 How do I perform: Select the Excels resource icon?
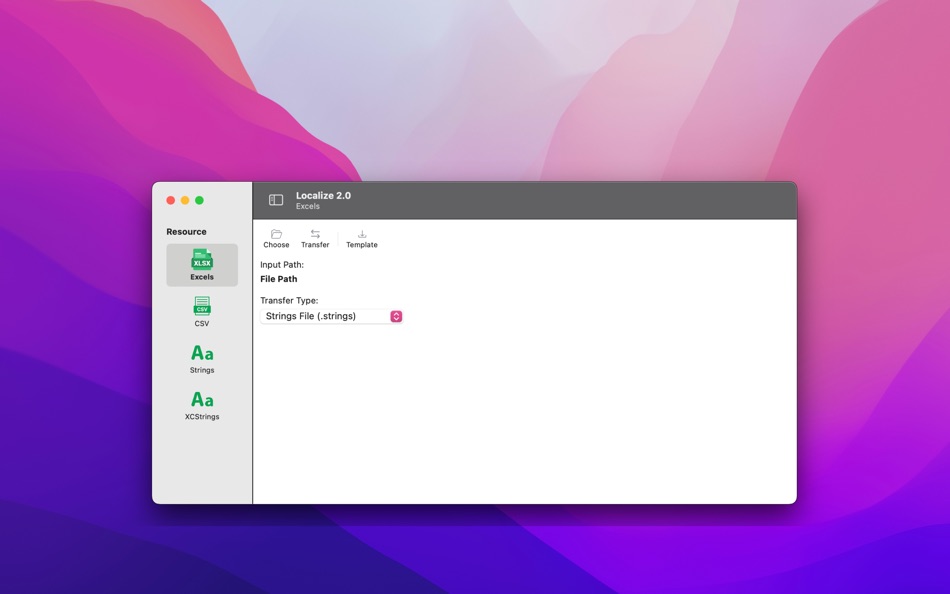click(x=201, y=261)
